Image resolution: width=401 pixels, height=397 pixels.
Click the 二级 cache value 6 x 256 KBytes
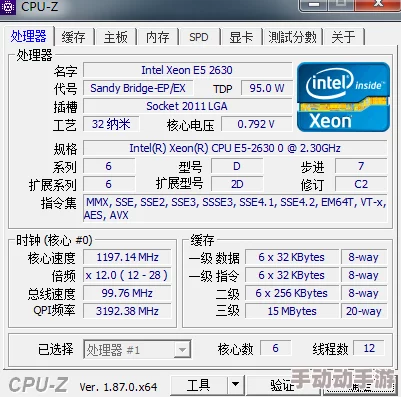(292, 293)
